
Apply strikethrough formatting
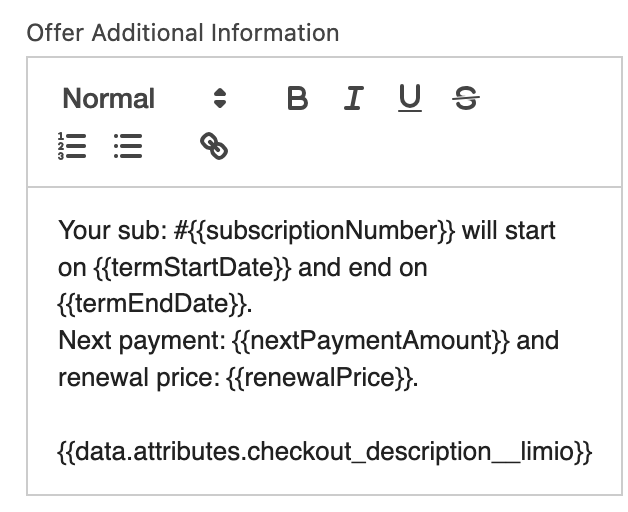point(465,98)
